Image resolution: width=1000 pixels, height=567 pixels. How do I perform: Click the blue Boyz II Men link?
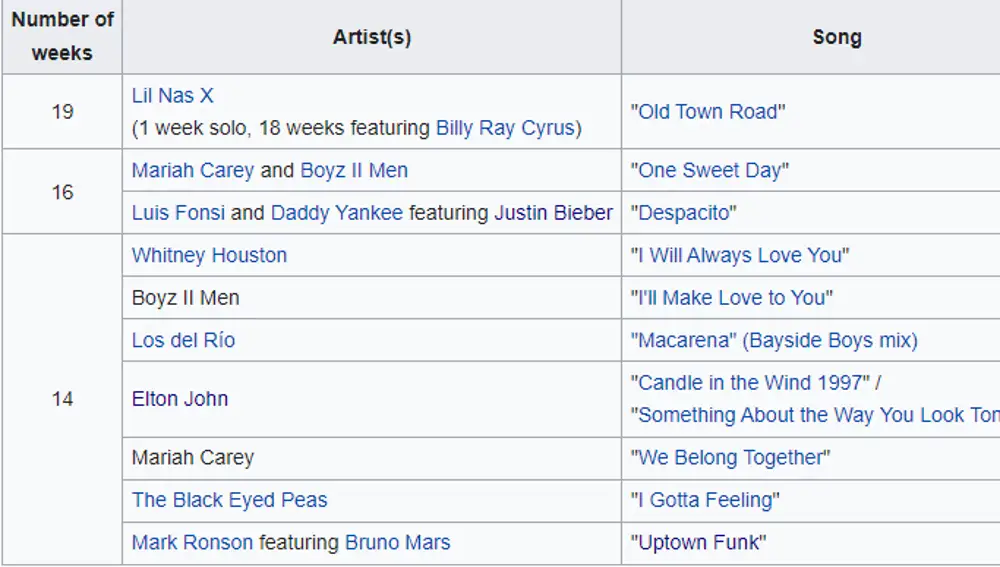pos(354,170)
